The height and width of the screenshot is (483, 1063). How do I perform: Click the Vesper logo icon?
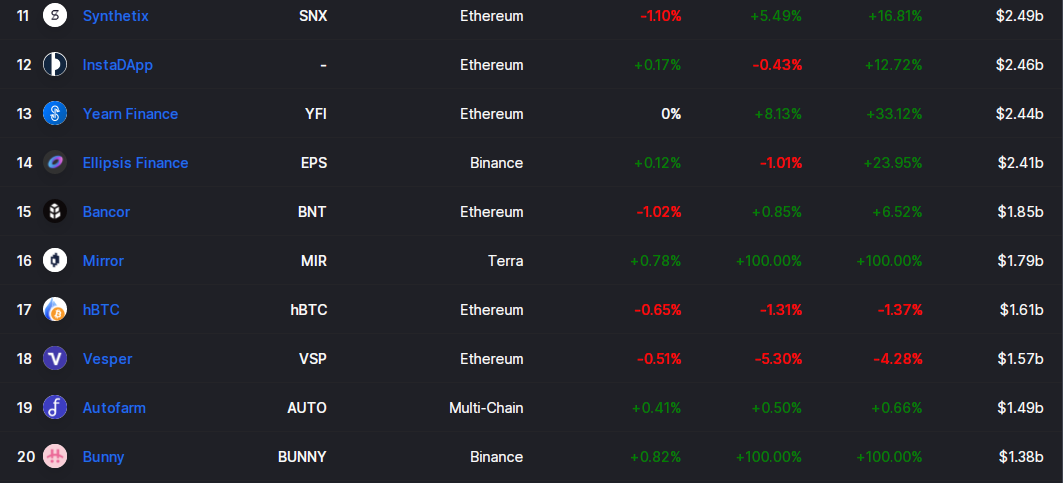55,359
